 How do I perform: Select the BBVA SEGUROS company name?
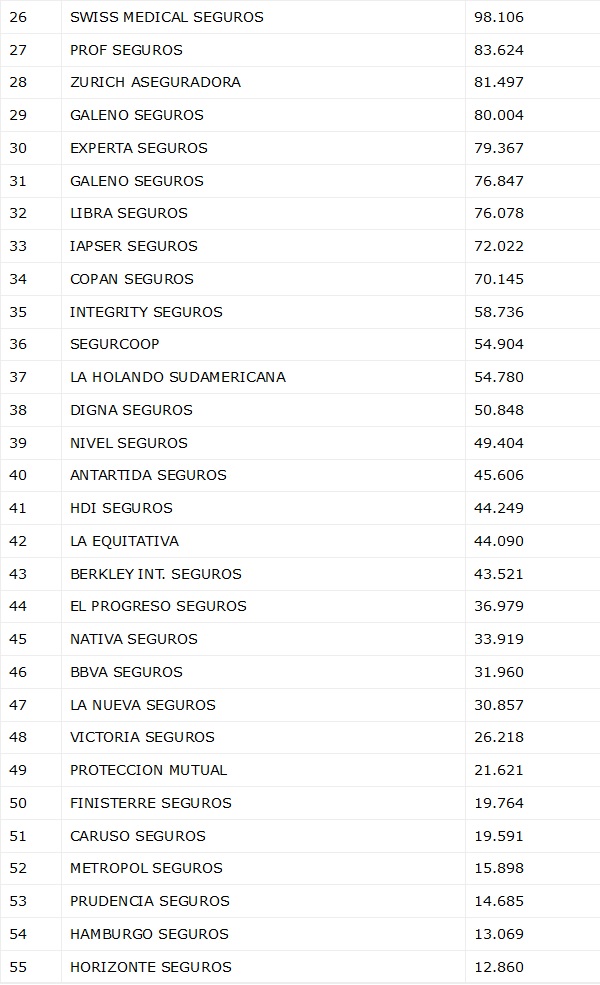[126, 672]
